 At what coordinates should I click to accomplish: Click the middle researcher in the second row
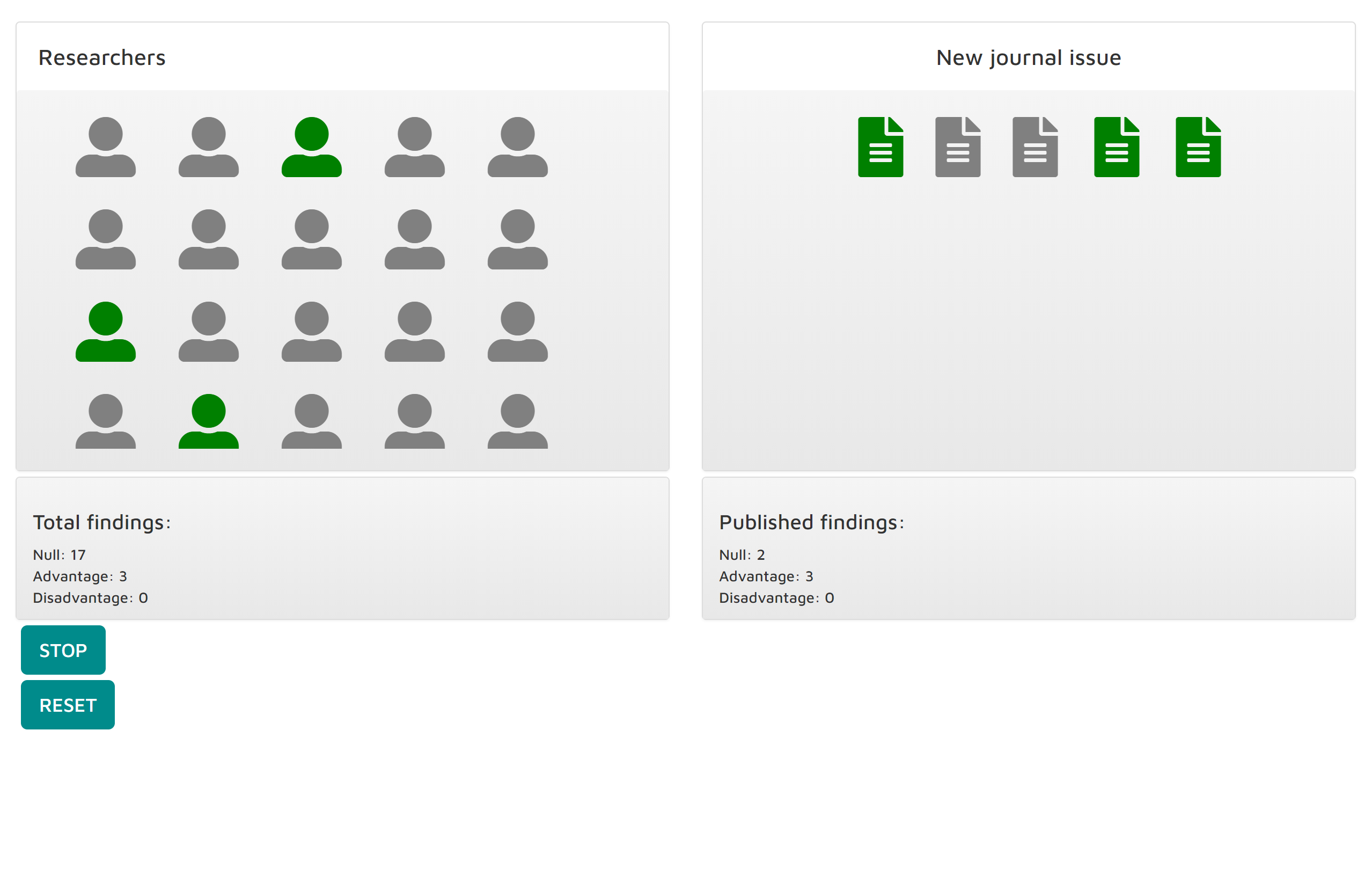311,239
